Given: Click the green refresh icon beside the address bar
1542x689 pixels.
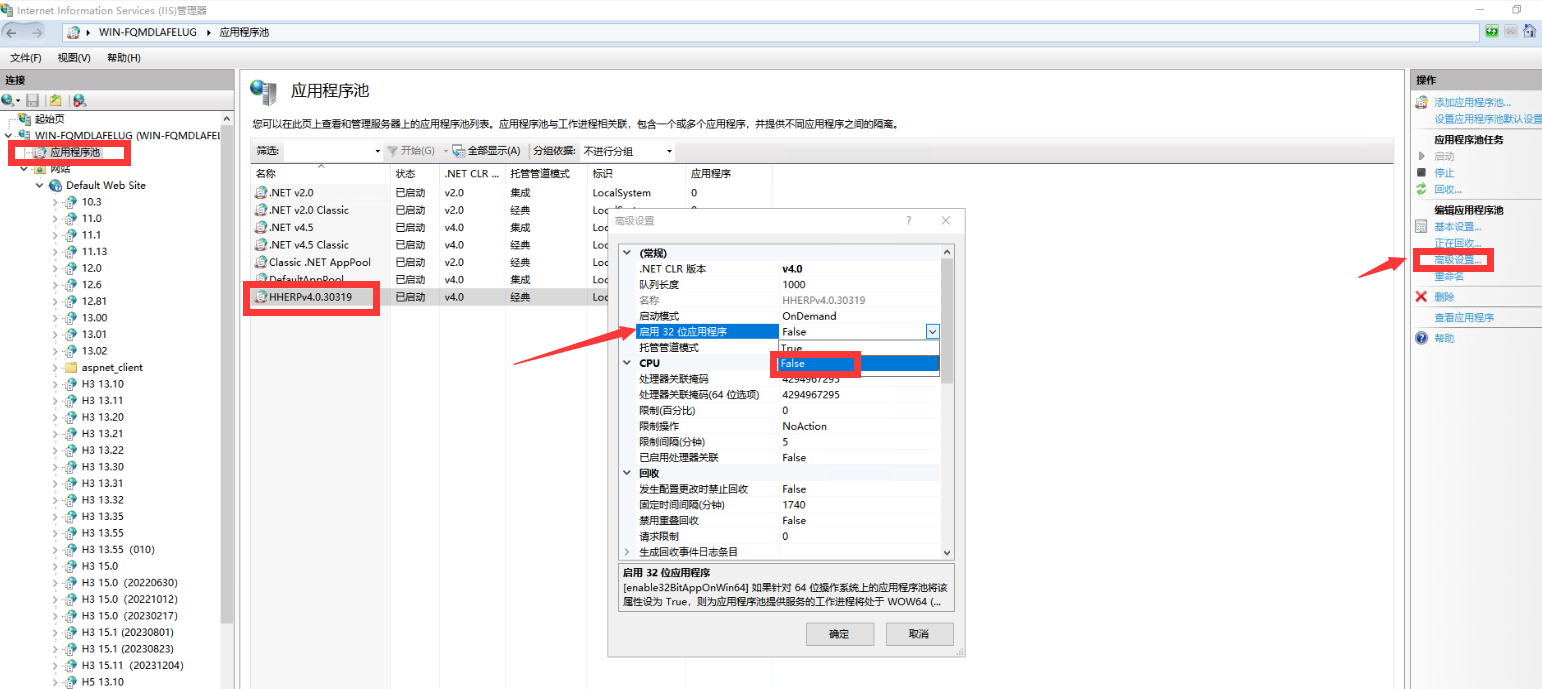Looking at the screenshot, I should coord(1492,32).
